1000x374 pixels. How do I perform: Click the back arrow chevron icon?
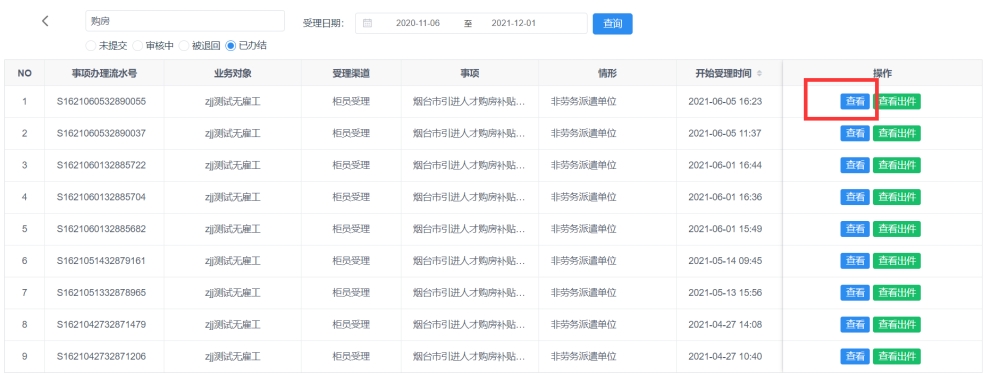point(45,21)
